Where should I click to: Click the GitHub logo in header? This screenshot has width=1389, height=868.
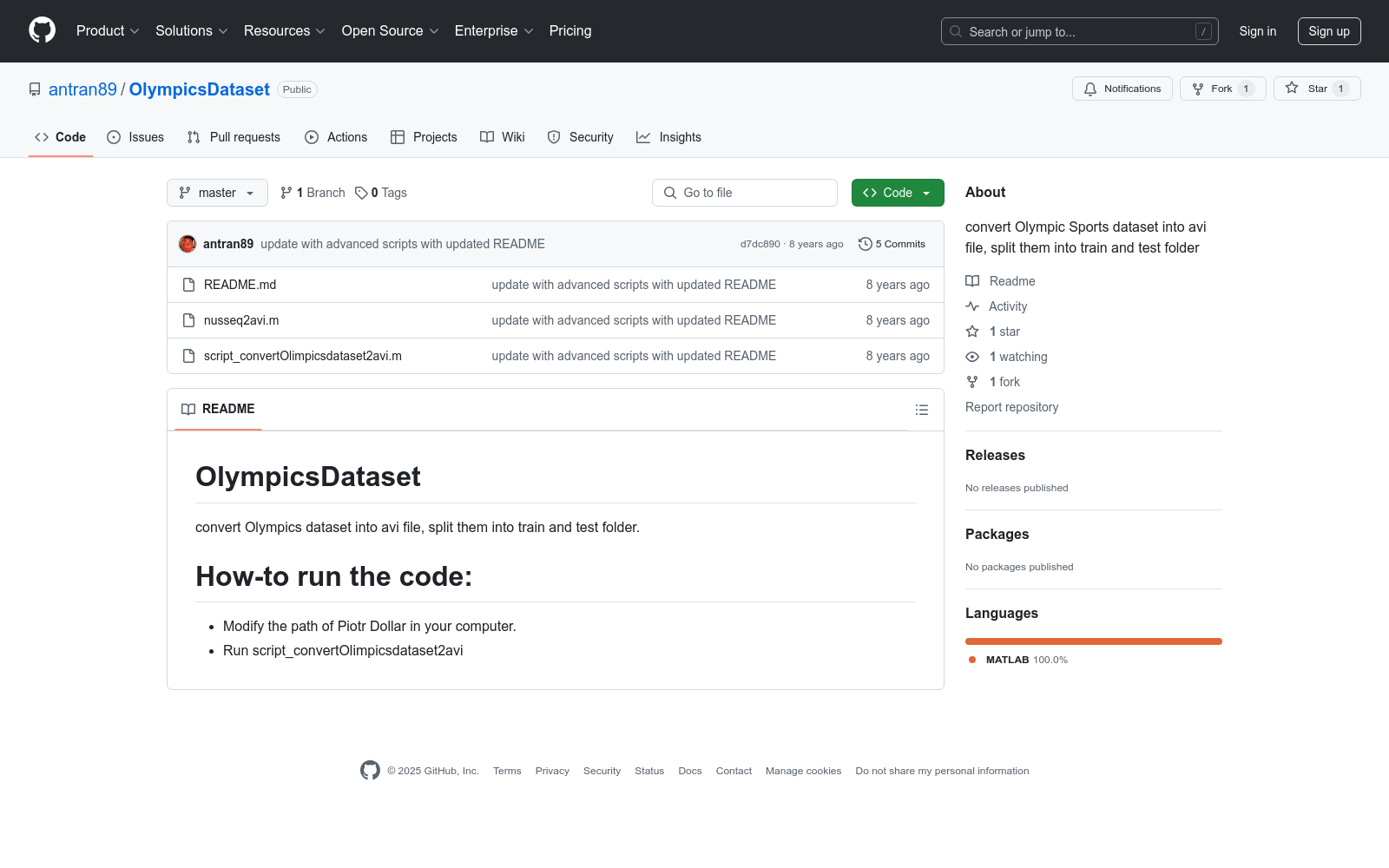point(42,30)
